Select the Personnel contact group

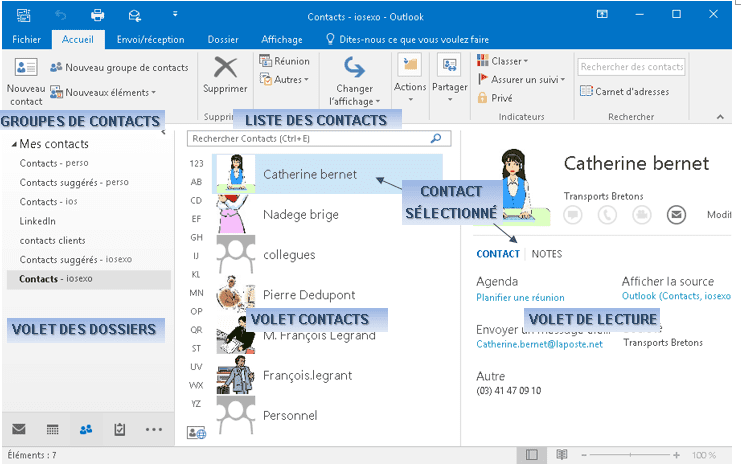click(x=327, y=415)
